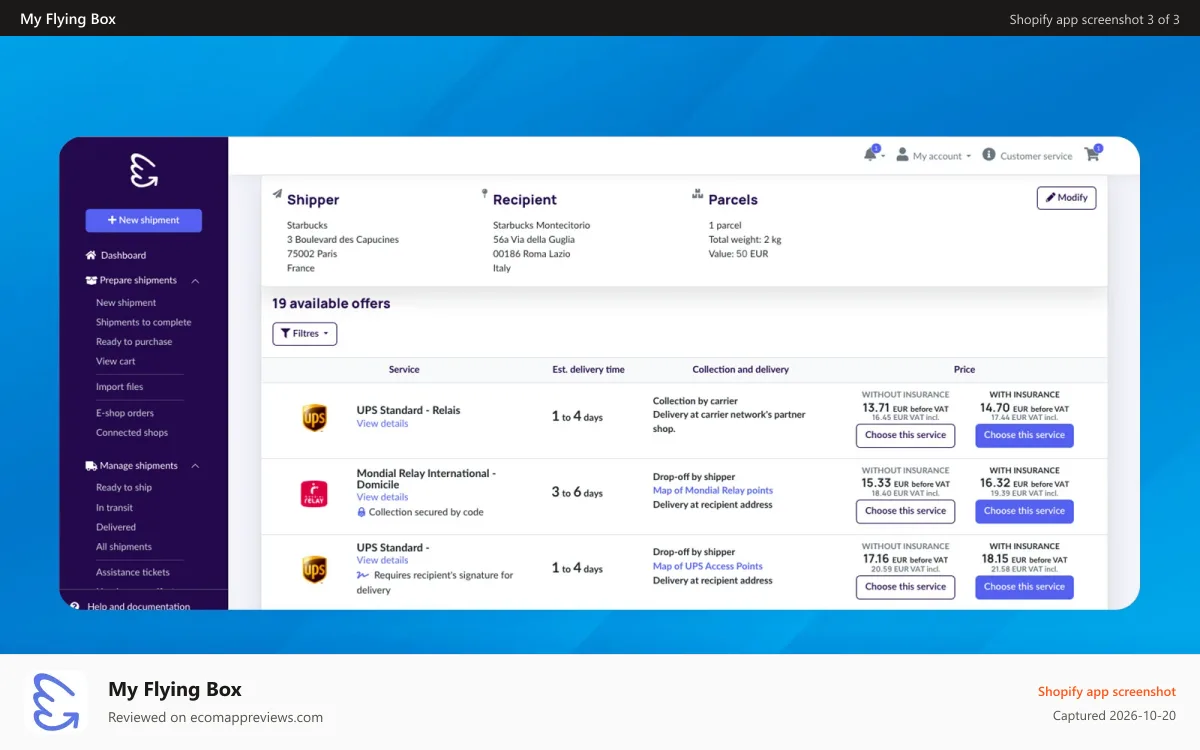Select New shipment sidebar link
The width and height of the screenshot is (1200, 750).
pos(126,302)
